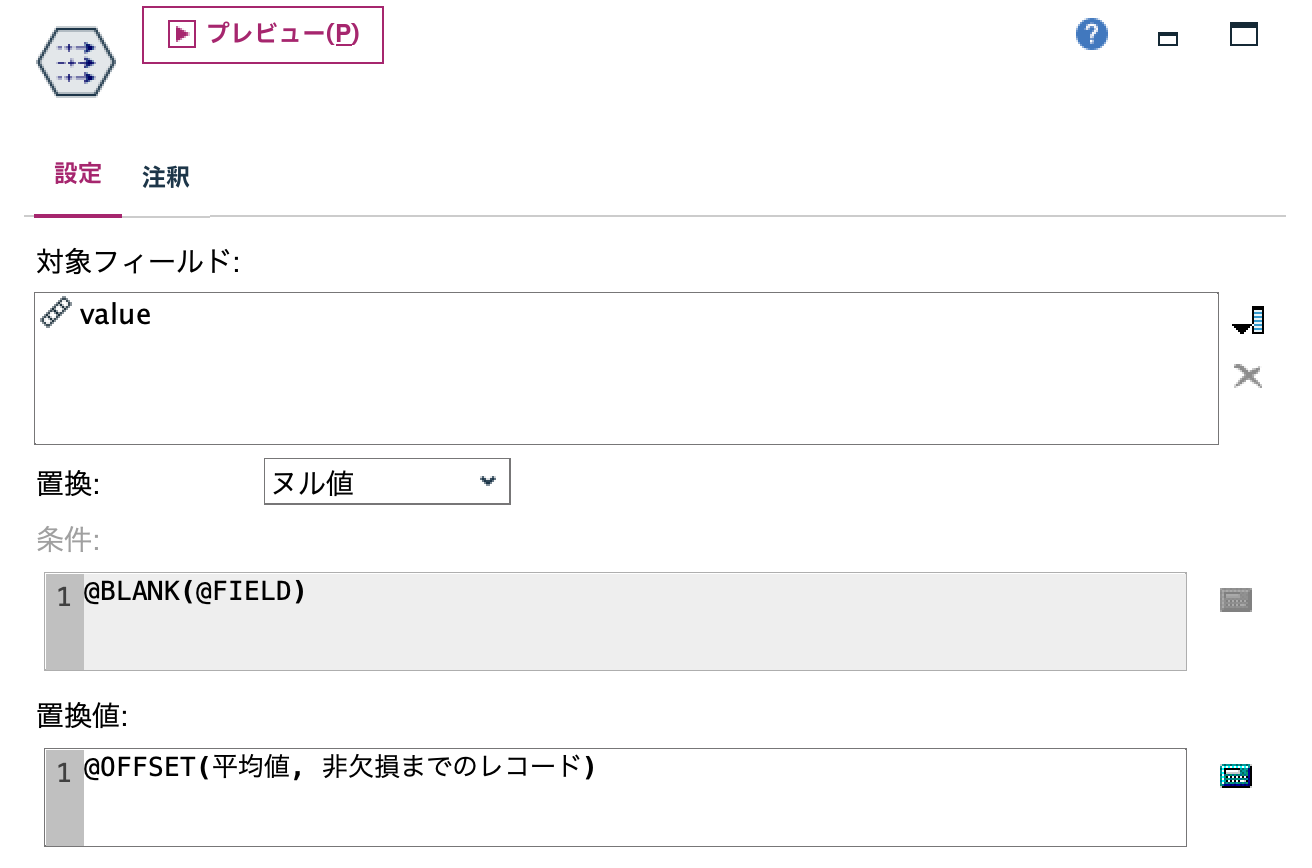The height and width of the screenshot is (868, 1312).
Task: Click the restore-down window icon
Action: (1167, 36)
